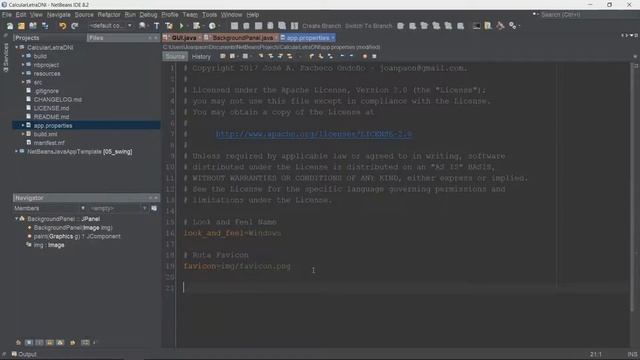This screenshot has height=360, width=640.
Task: Click the look_and_feel=Windows property line
Action: 232,233
